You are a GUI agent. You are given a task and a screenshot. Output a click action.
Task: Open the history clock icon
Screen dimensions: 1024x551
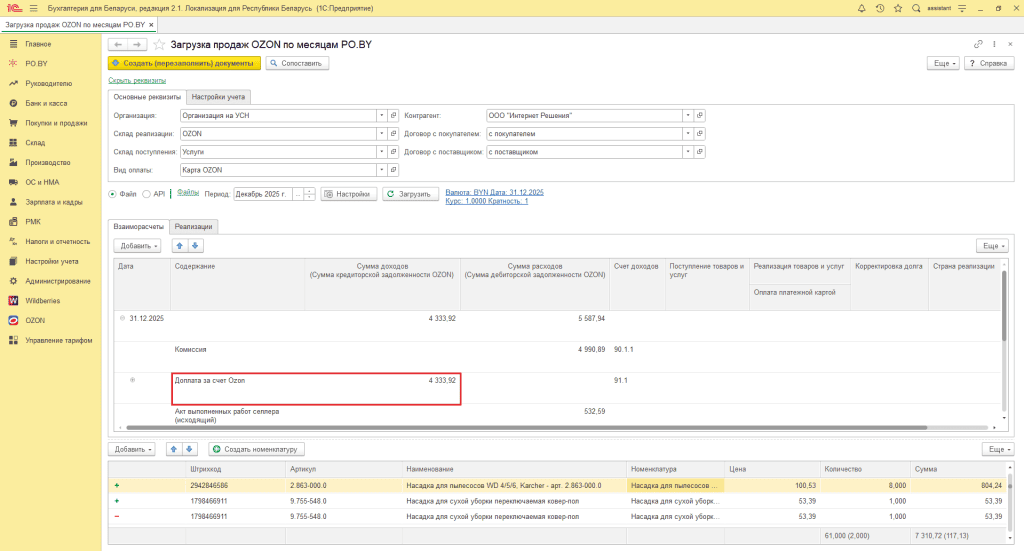click(880, 8)
